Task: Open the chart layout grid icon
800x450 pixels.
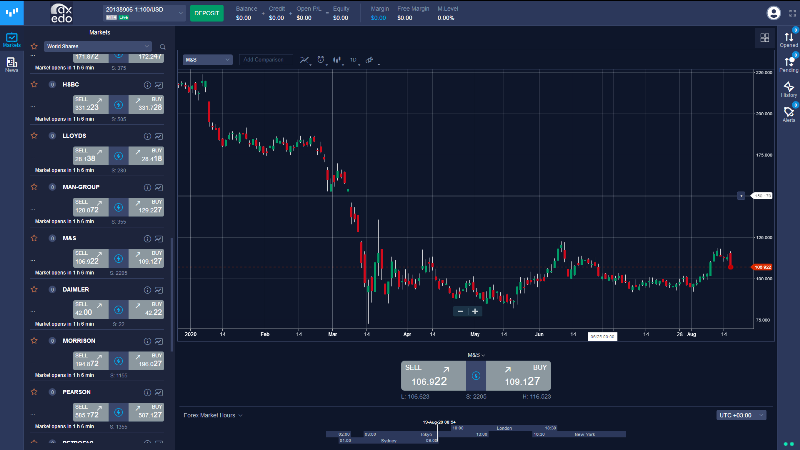Action: point(764,38)
